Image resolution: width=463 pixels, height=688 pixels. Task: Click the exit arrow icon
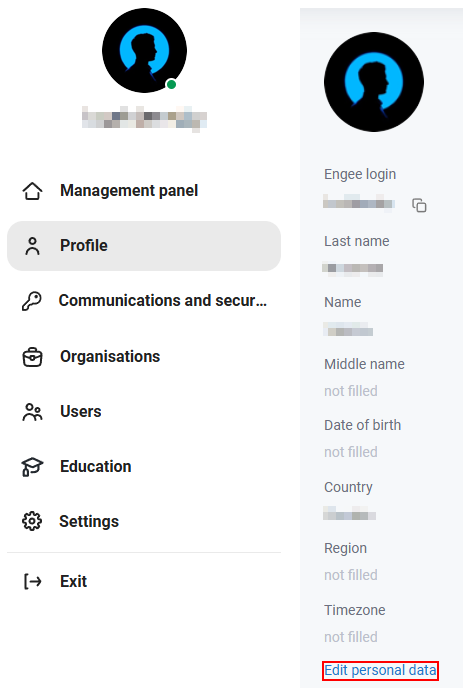(x=32, y=581)
